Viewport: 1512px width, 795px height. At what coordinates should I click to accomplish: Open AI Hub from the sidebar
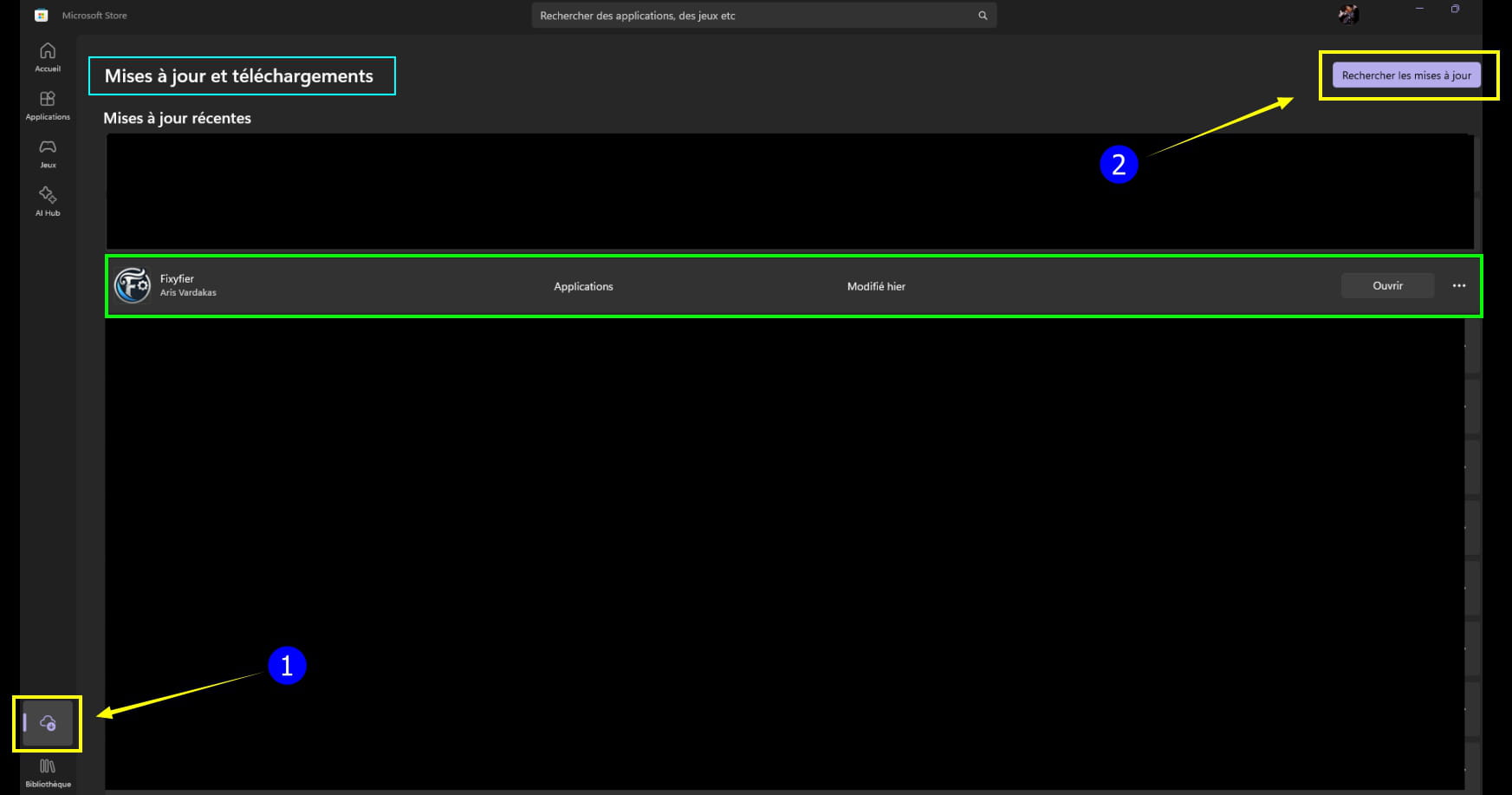48,200
